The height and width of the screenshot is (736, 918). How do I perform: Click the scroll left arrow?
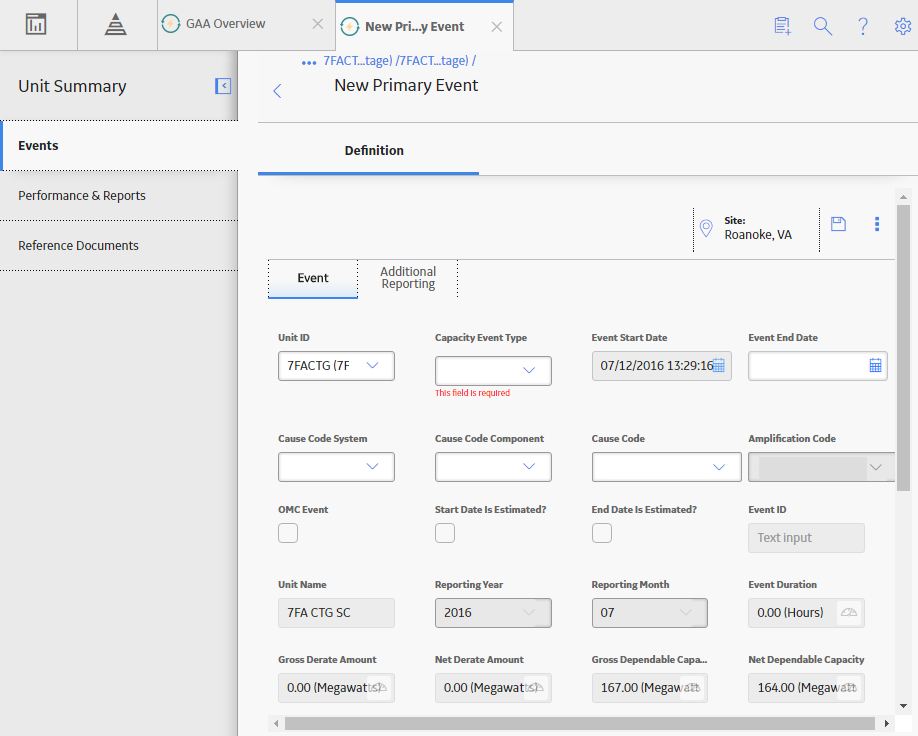pos(276,723)
